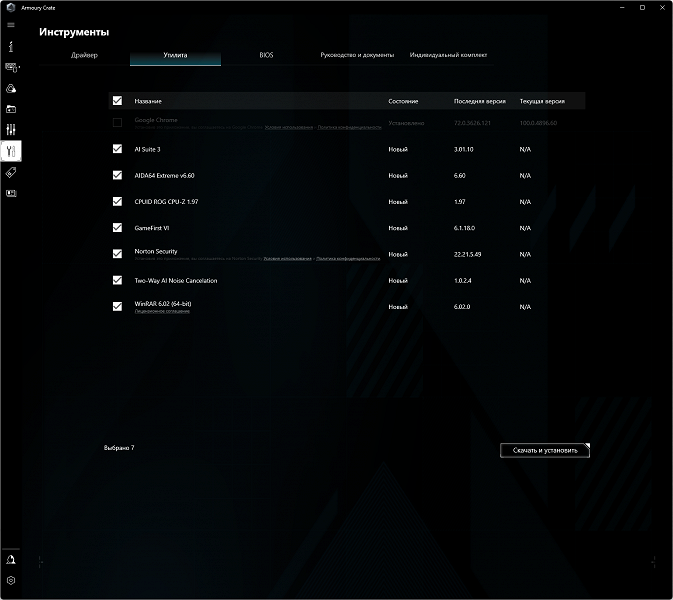Screen dimensions: 673x600
Task: Click the Norton Security name text
Action: (156, 251)
